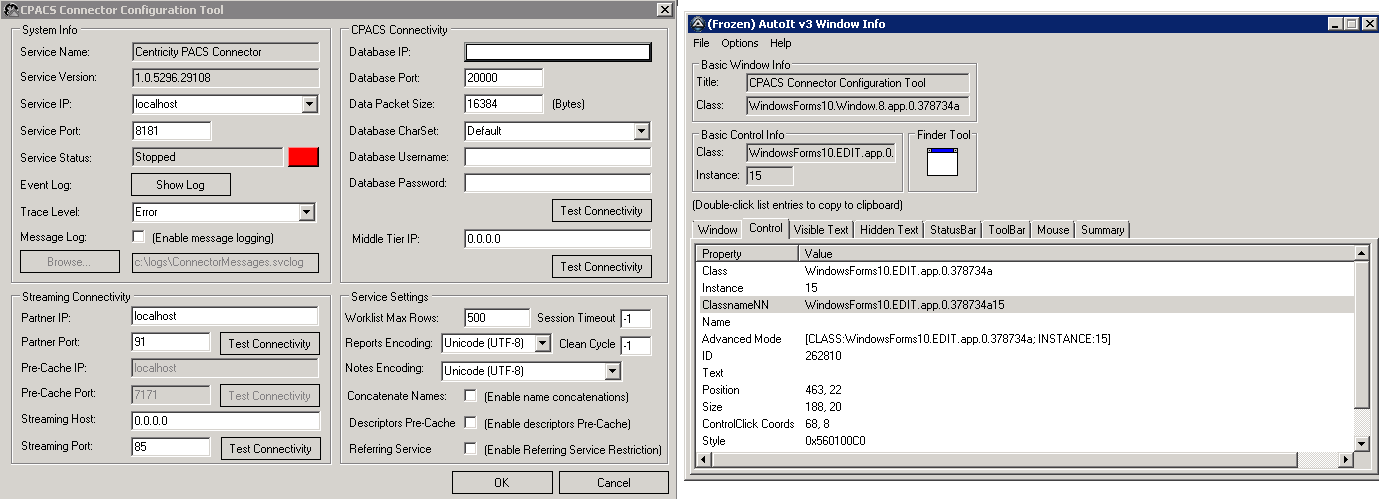Switch to the StatusBar tab
The height and width of the screenshot is (499, 1379).
[x=953, y=230]
